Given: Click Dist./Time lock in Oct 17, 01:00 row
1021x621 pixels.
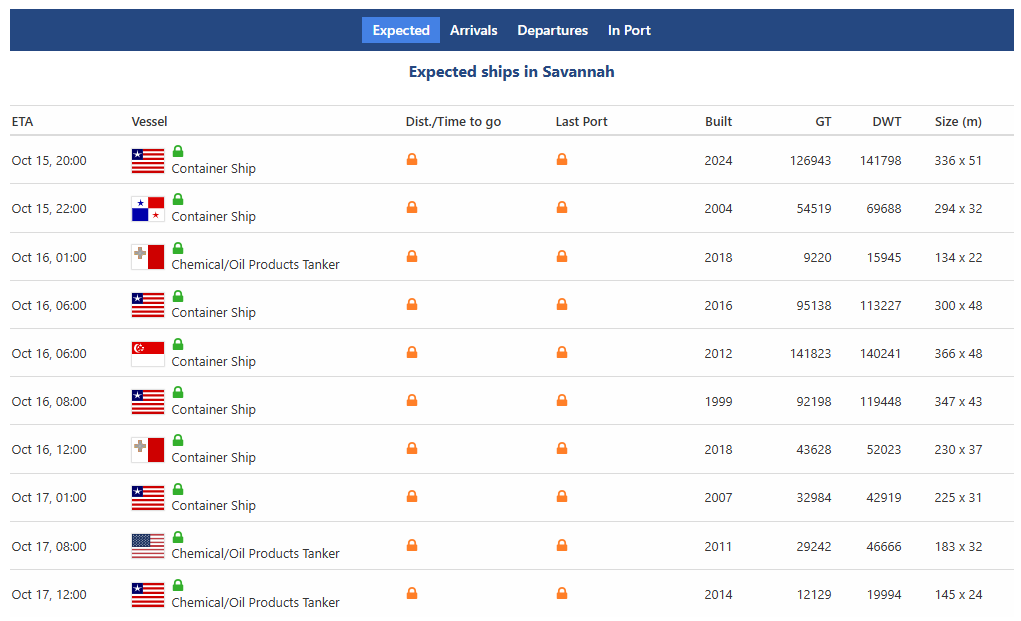Looking at the screenshot, I should tap(412, 497).
